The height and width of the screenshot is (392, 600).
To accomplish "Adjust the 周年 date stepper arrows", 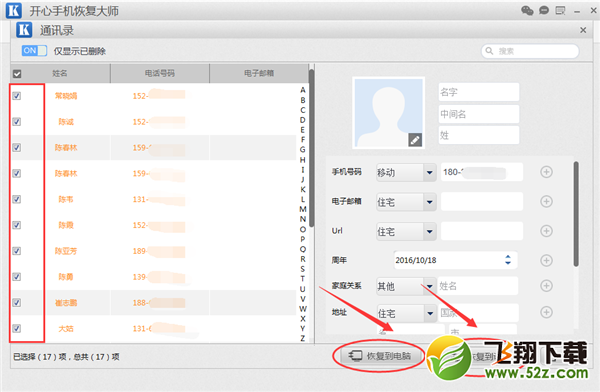I will 508,260.
